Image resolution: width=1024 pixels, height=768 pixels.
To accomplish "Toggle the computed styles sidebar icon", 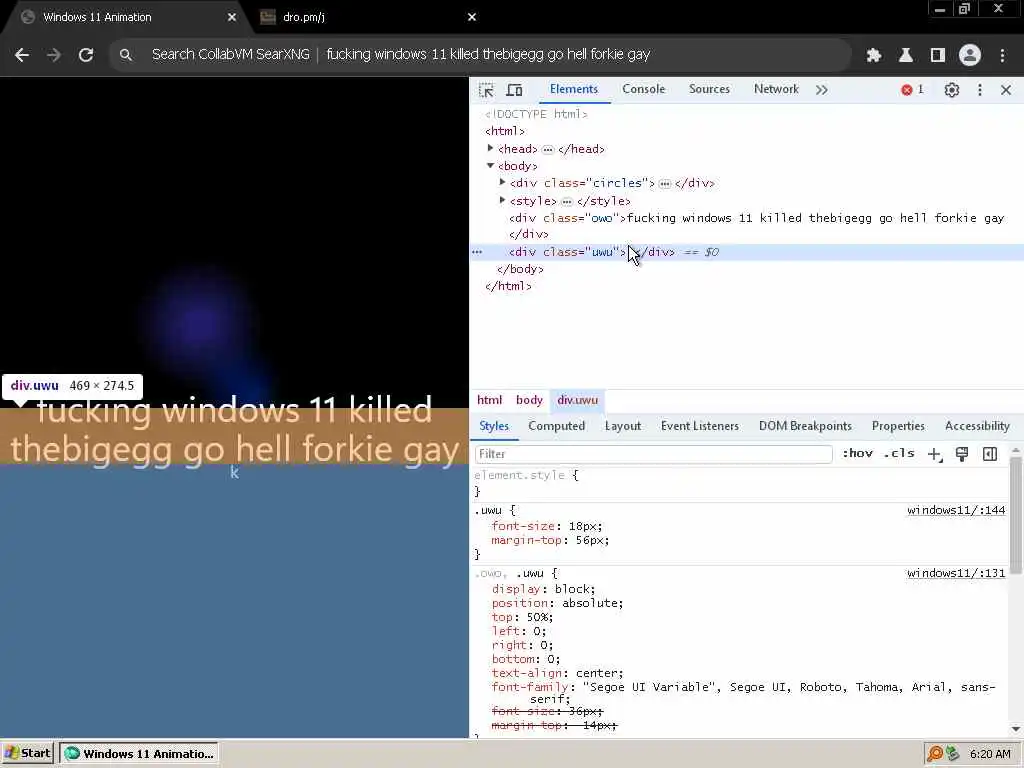I will coord(990,454).
